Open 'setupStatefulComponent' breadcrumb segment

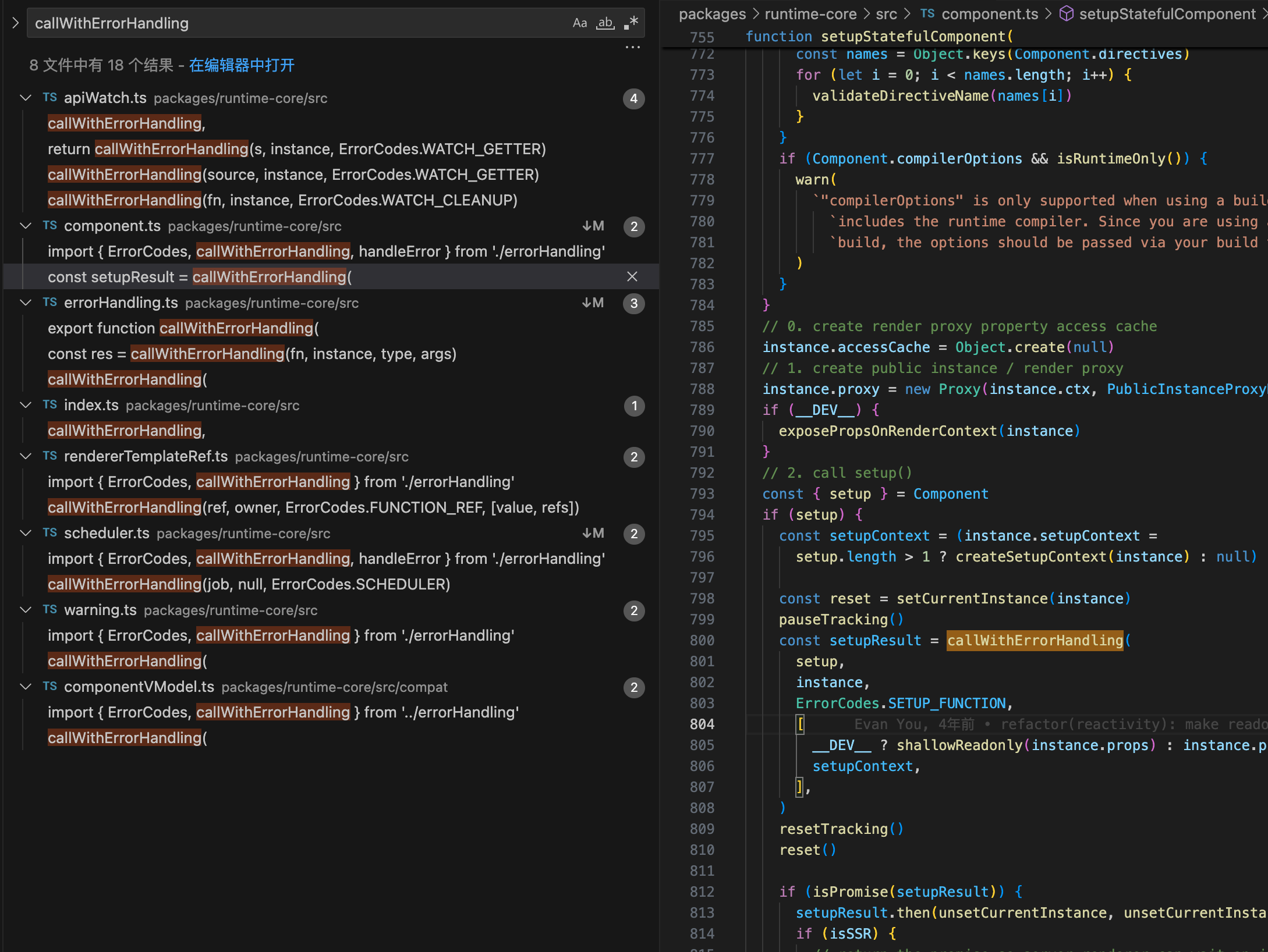point(1167,14)
